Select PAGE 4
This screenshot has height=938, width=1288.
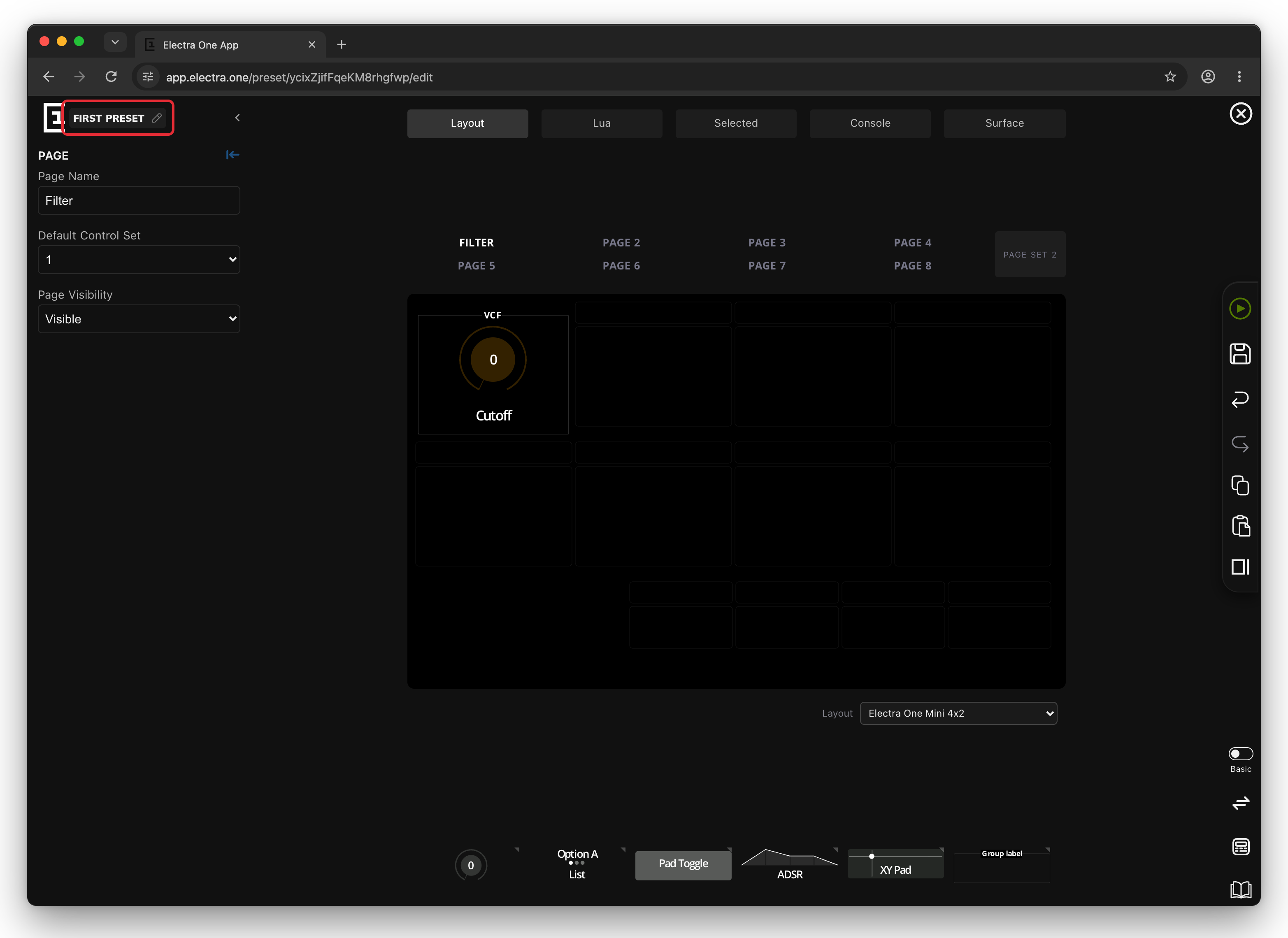pyautogui.click(x=912, y=242)
